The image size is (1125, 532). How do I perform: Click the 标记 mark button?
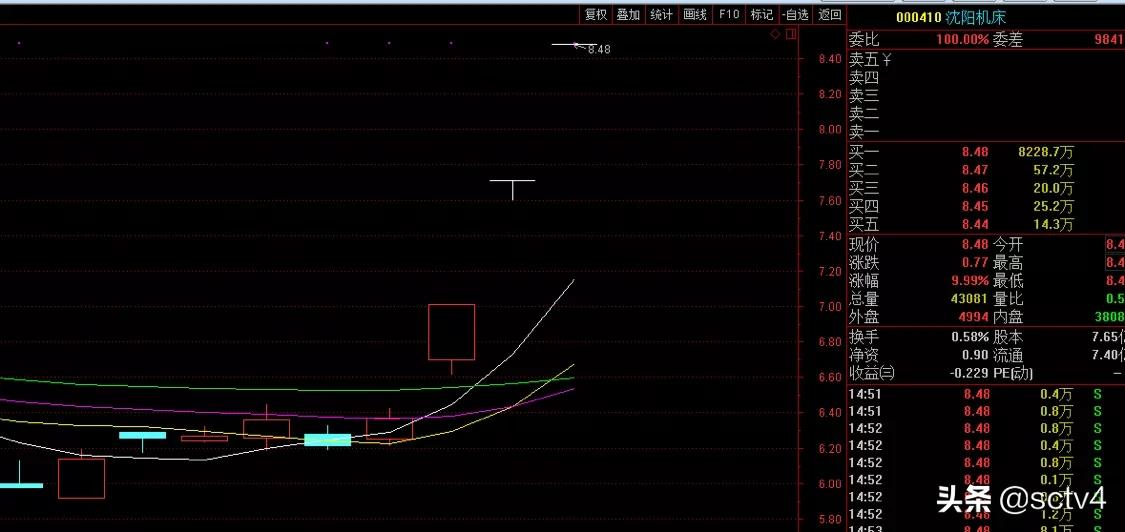point(762,14)
